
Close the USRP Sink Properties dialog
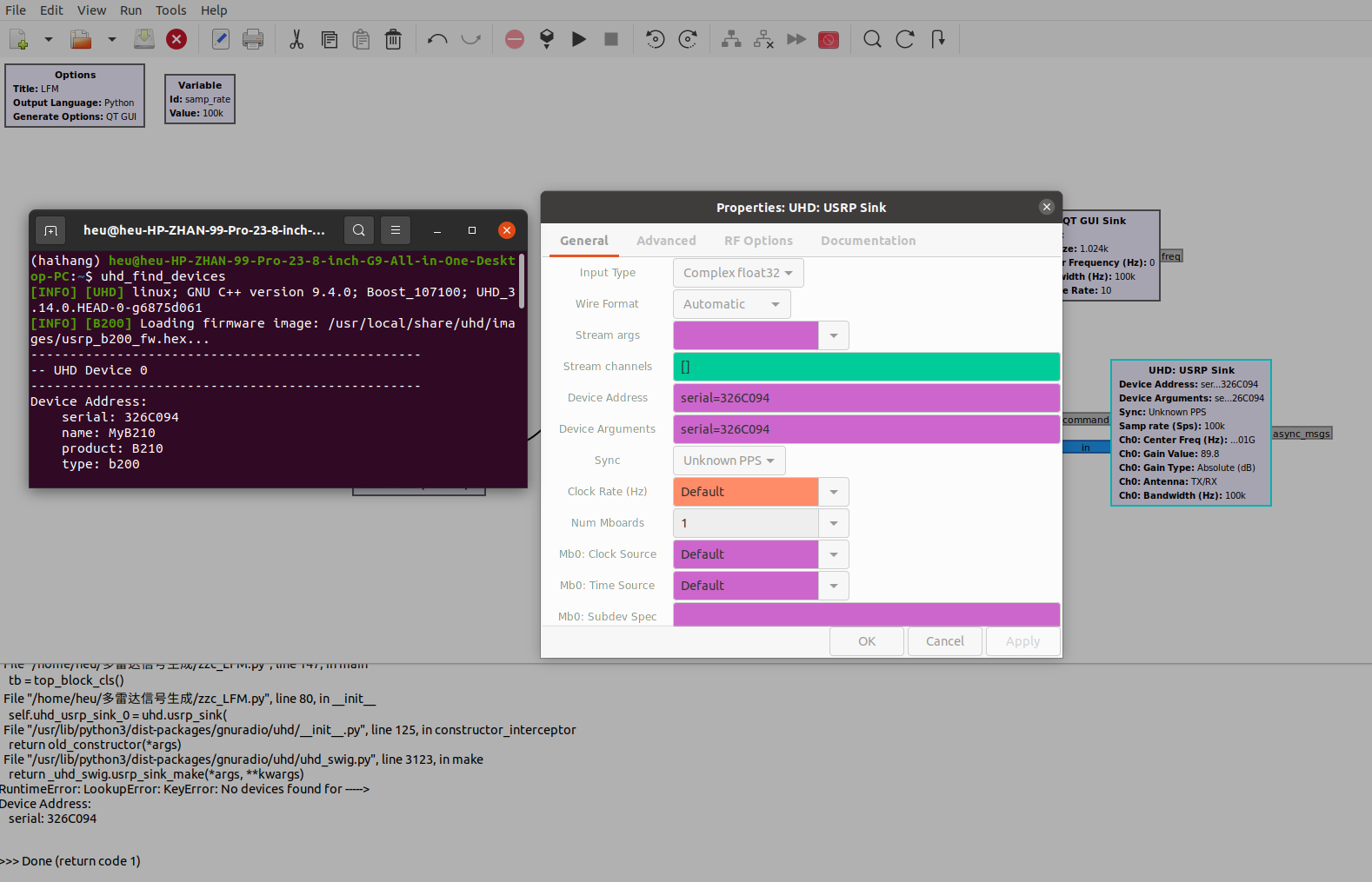(1047, 207)
